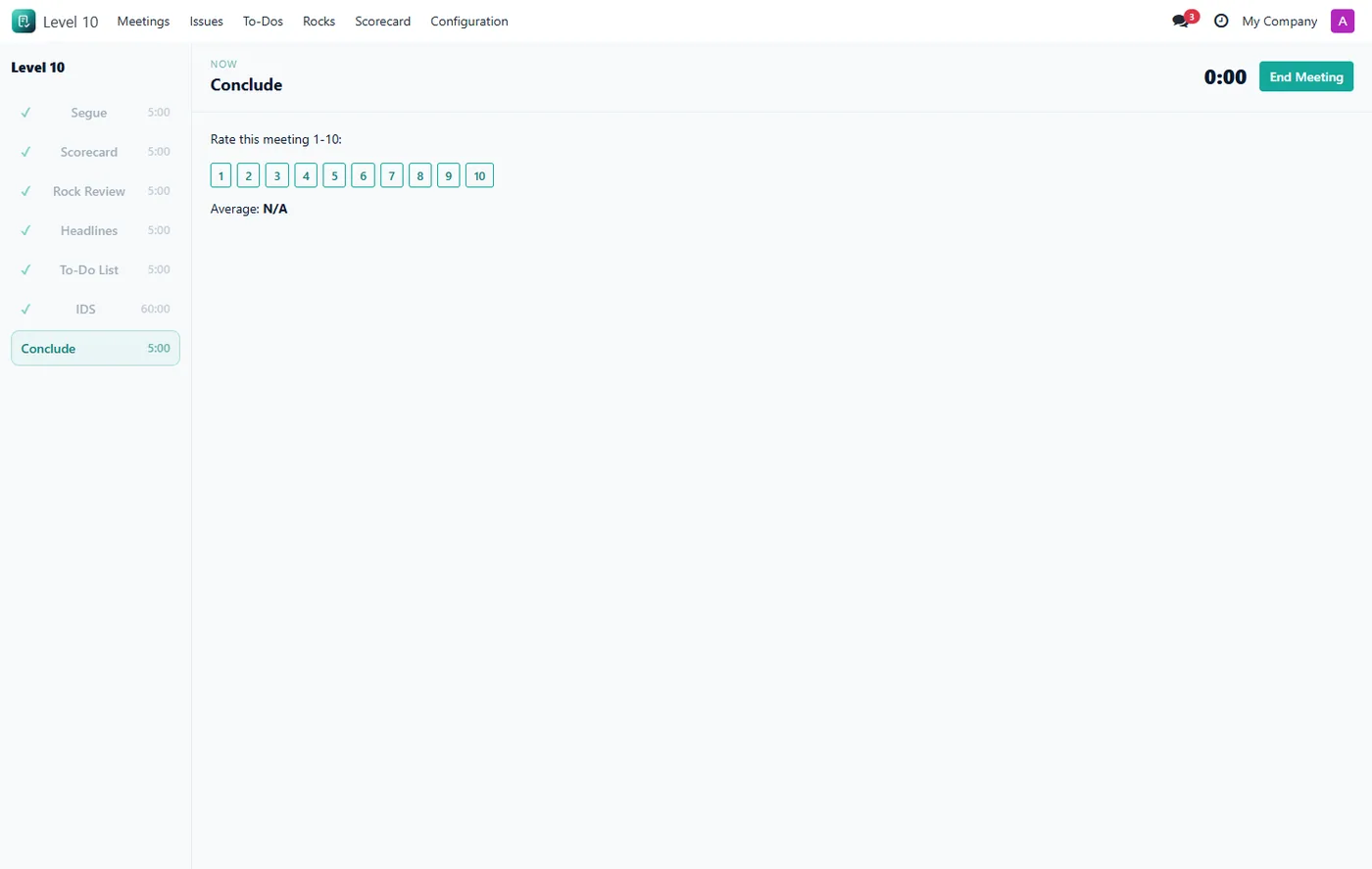
Task: Click the Rock Review checkmark icon
Action: (25, 191)
